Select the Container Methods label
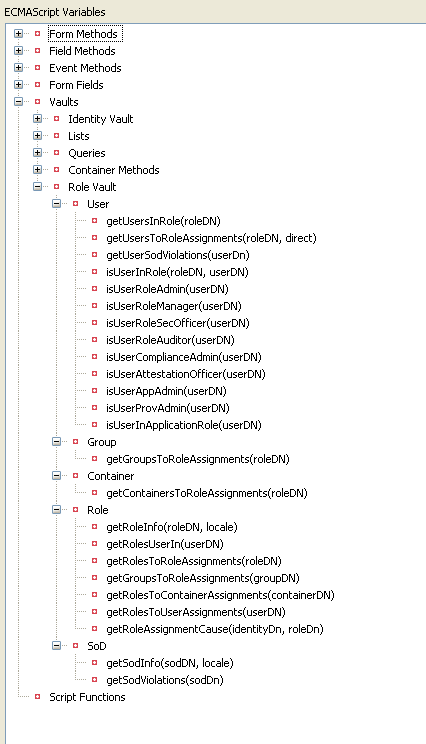 (114, 170)
